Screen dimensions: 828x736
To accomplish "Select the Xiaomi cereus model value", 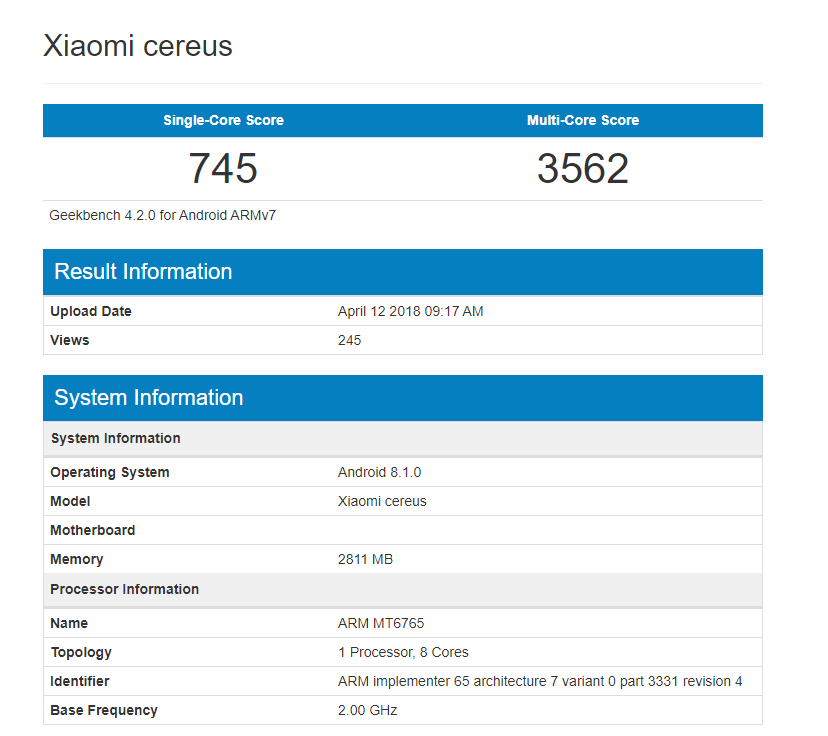I will pos(382,502).
